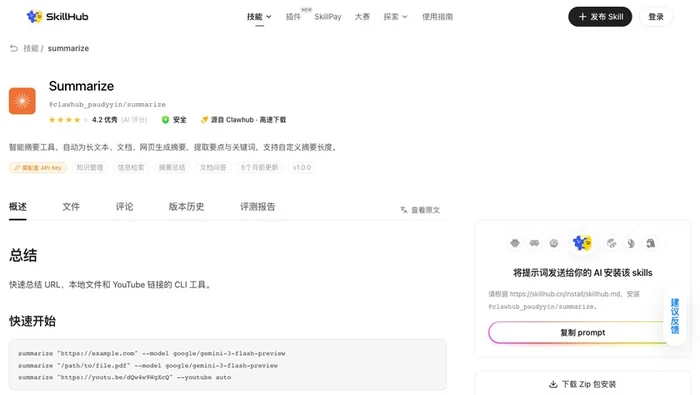Open the SkillPay navigation item
The height and width of the screenshot is (395, 700).
pyautogui.click(x=328, y=17)
